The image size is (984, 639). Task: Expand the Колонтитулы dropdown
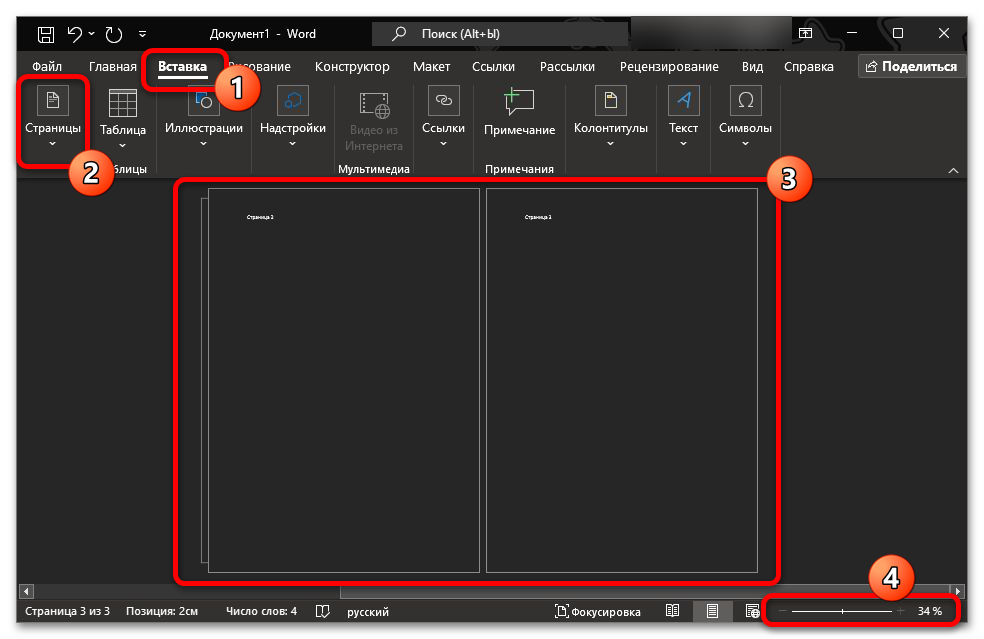610,143
